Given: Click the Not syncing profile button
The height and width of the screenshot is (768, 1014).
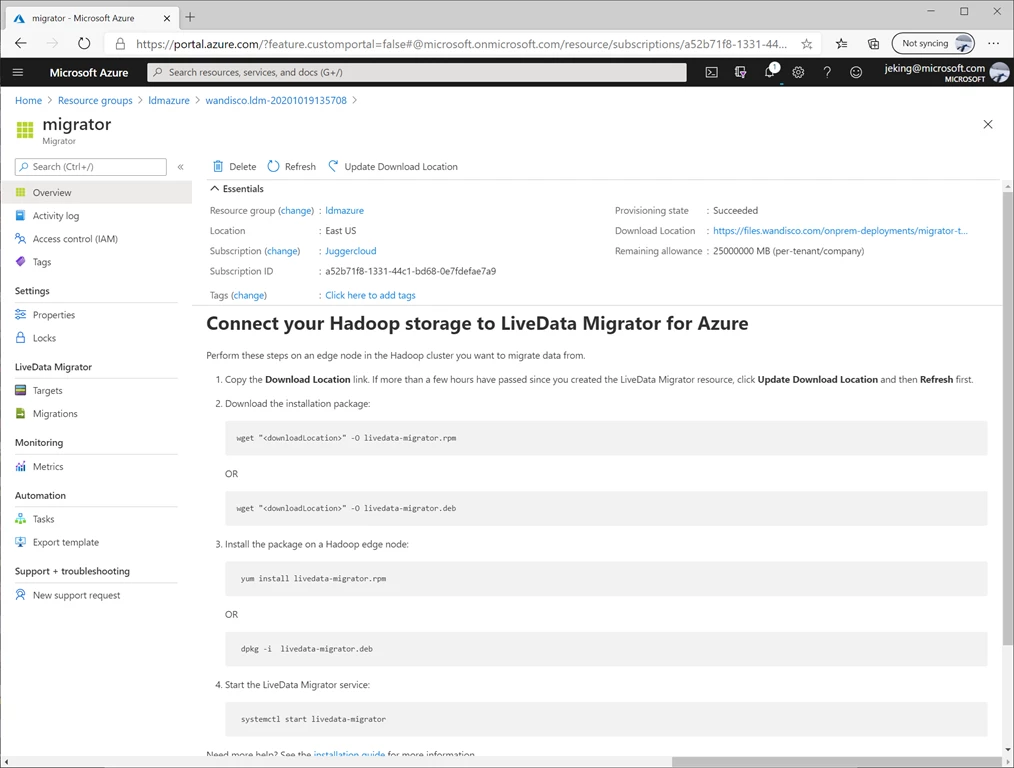Looking at the screenshot, I should click(x=931, y=43).
